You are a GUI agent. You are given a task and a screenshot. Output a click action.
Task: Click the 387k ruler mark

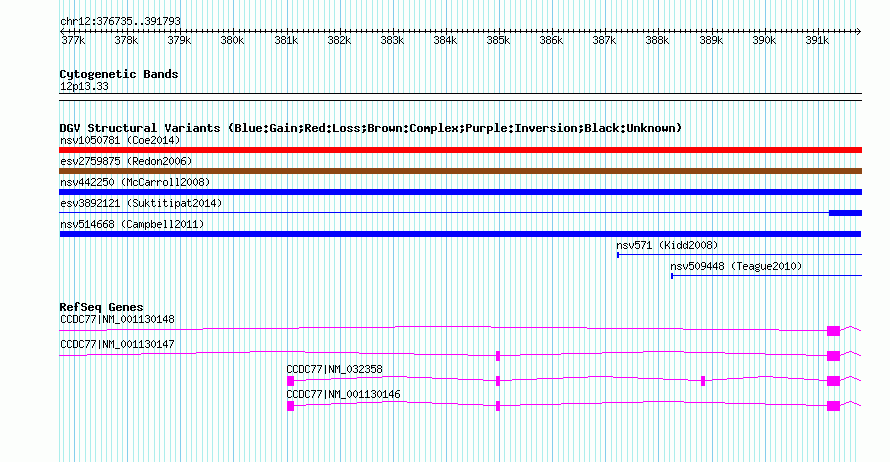coord(604,40)
